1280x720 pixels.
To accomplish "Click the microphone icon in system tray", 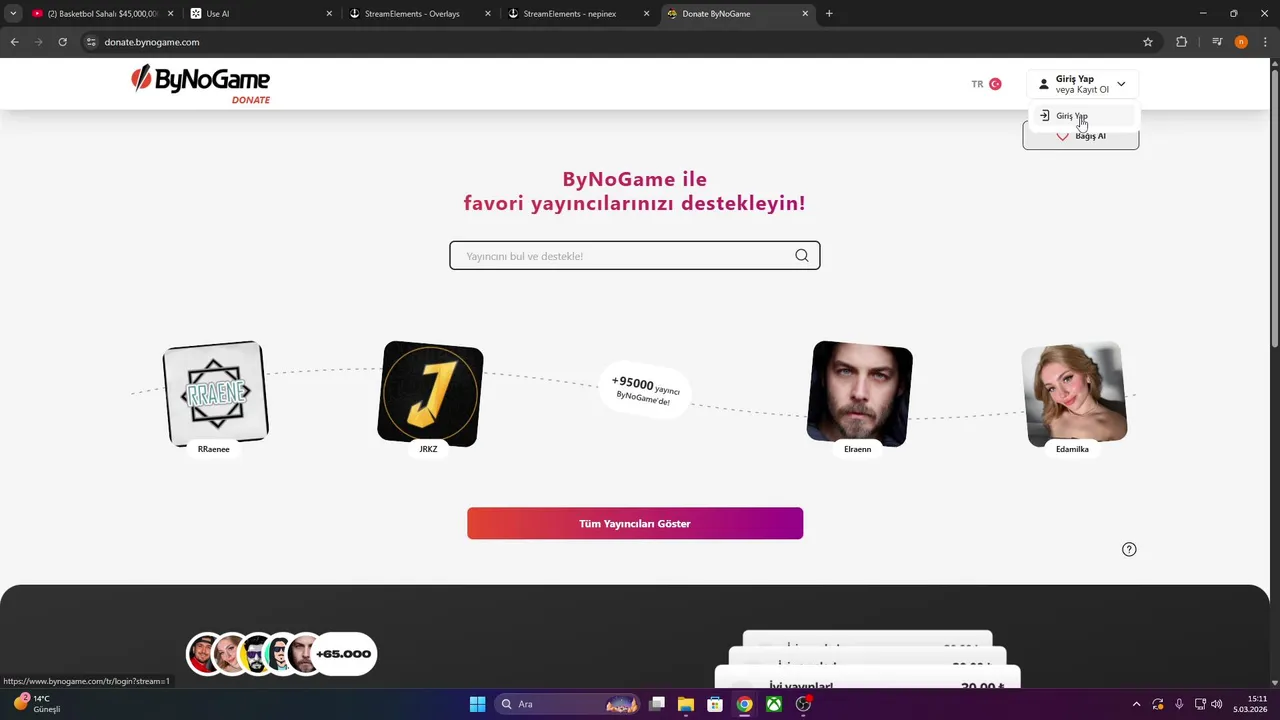I will tap(1179, 704).
